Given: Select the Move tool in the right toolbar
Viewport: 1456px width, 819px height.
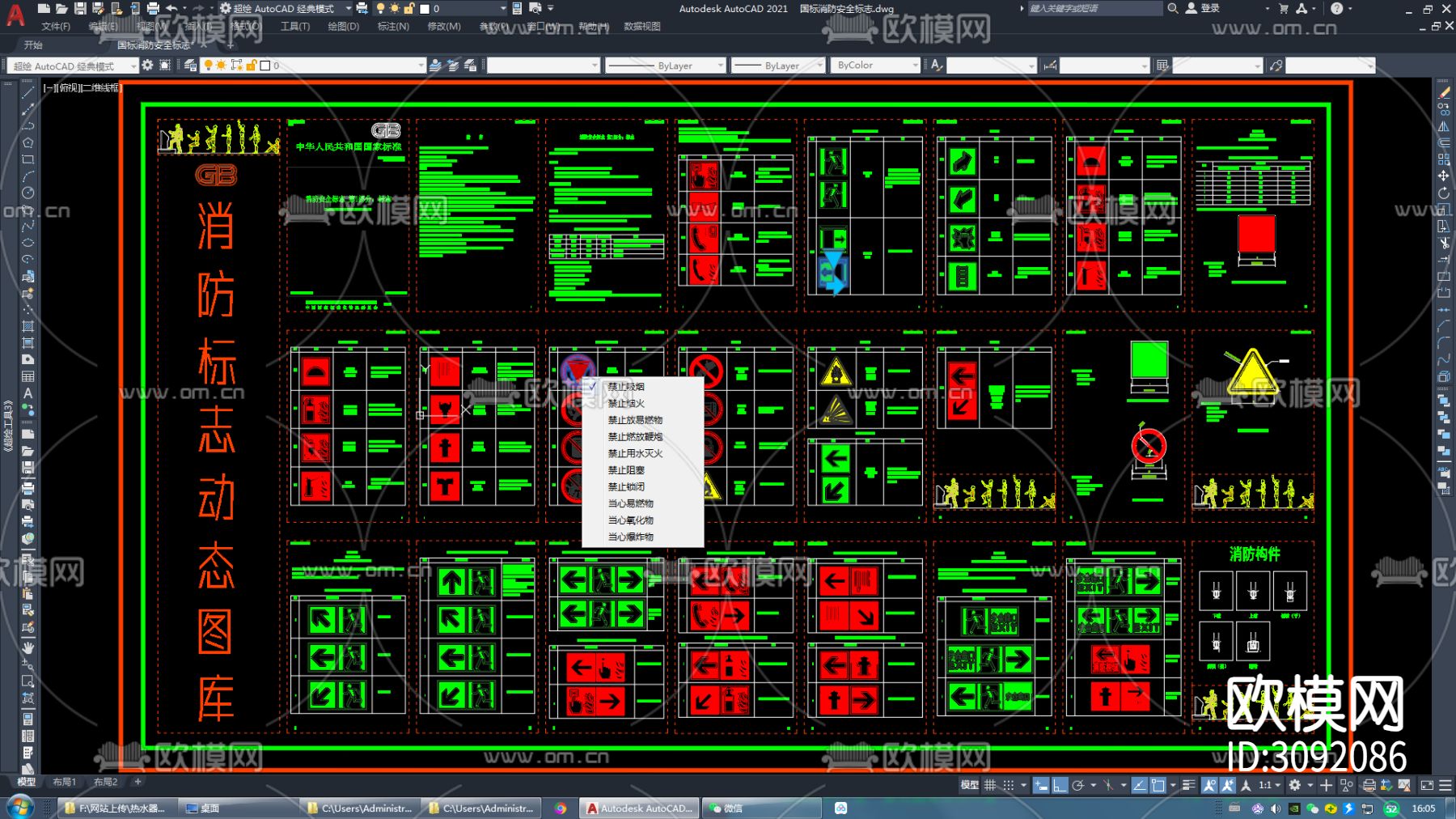Looking at the screenshot, I should pos(1444,176).
